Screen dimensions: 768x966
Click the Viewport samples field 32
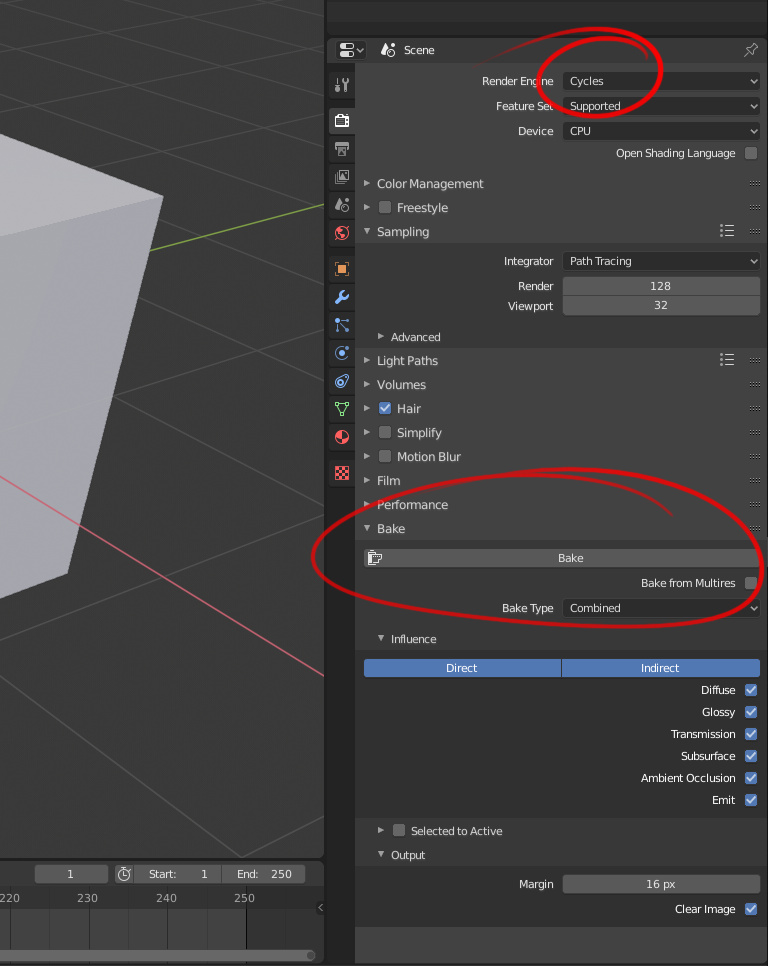661,306
